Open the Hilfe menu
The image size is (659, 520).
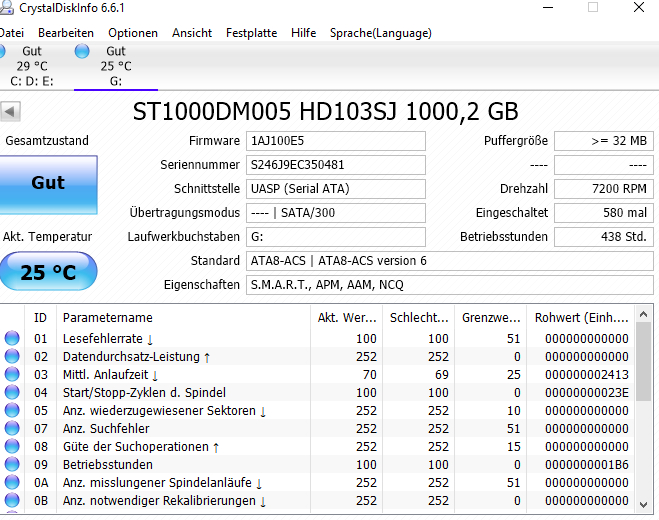coord(303,33)
